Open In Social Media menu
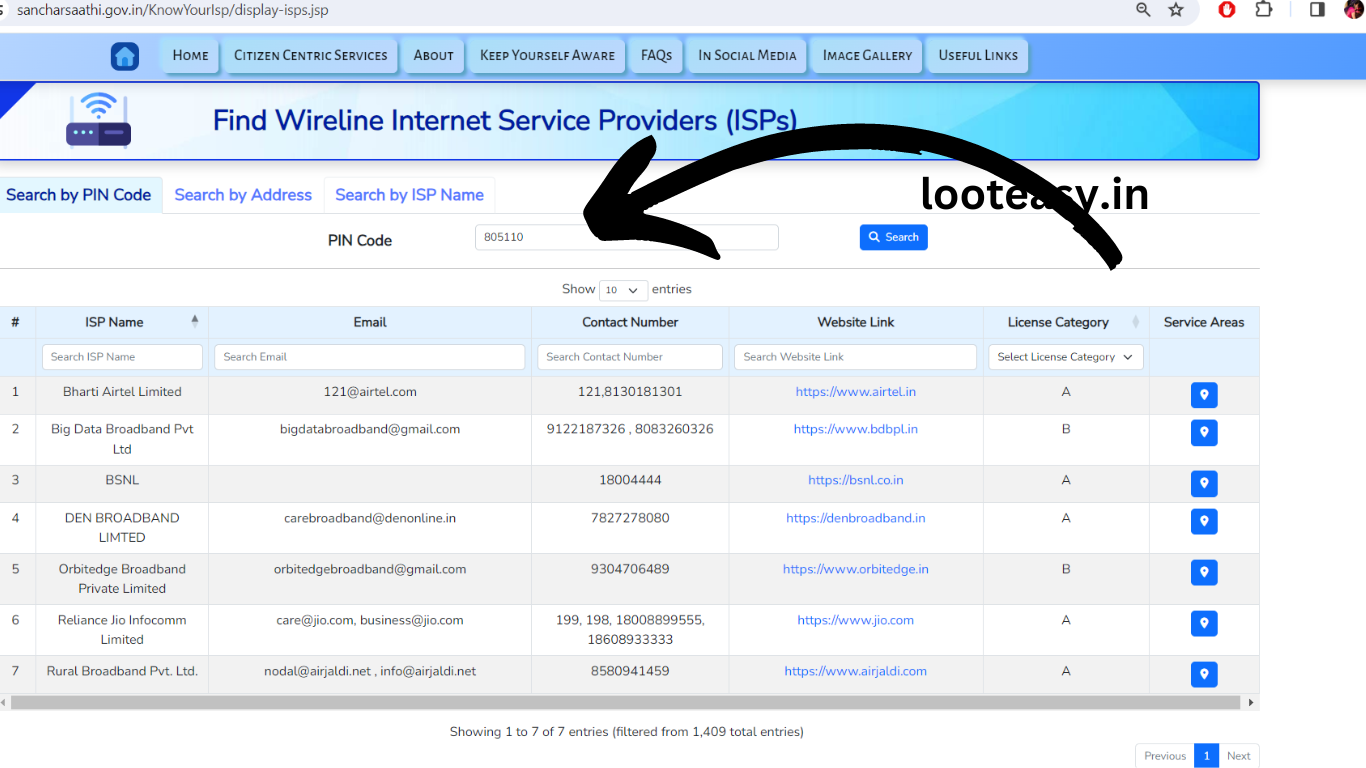Image resolution: width=1366 pixels, height=768 pixels. pyautogui.click(x=747, y=56)
